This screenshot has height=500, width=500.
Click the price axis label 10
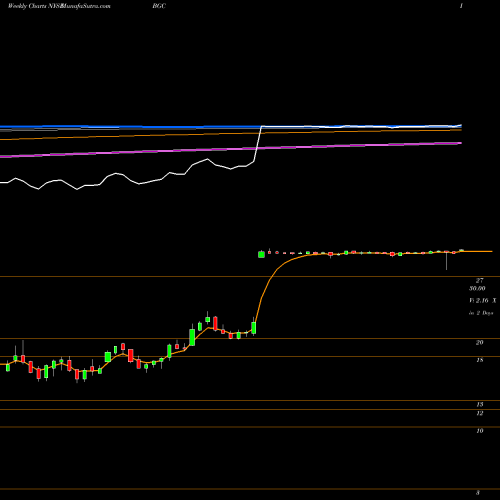click(479, 431)
